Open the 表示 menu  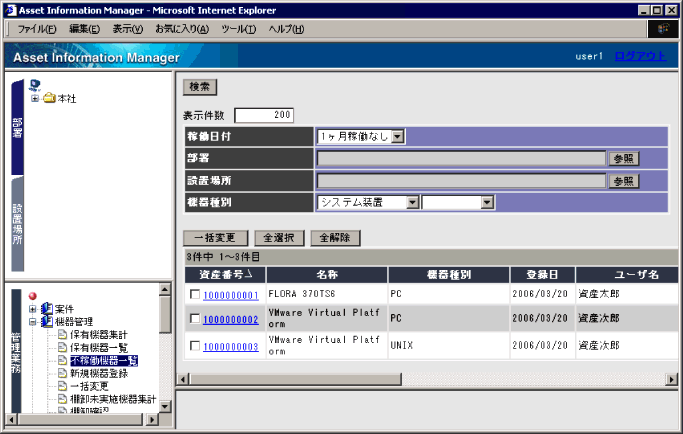tap(128, 29)
